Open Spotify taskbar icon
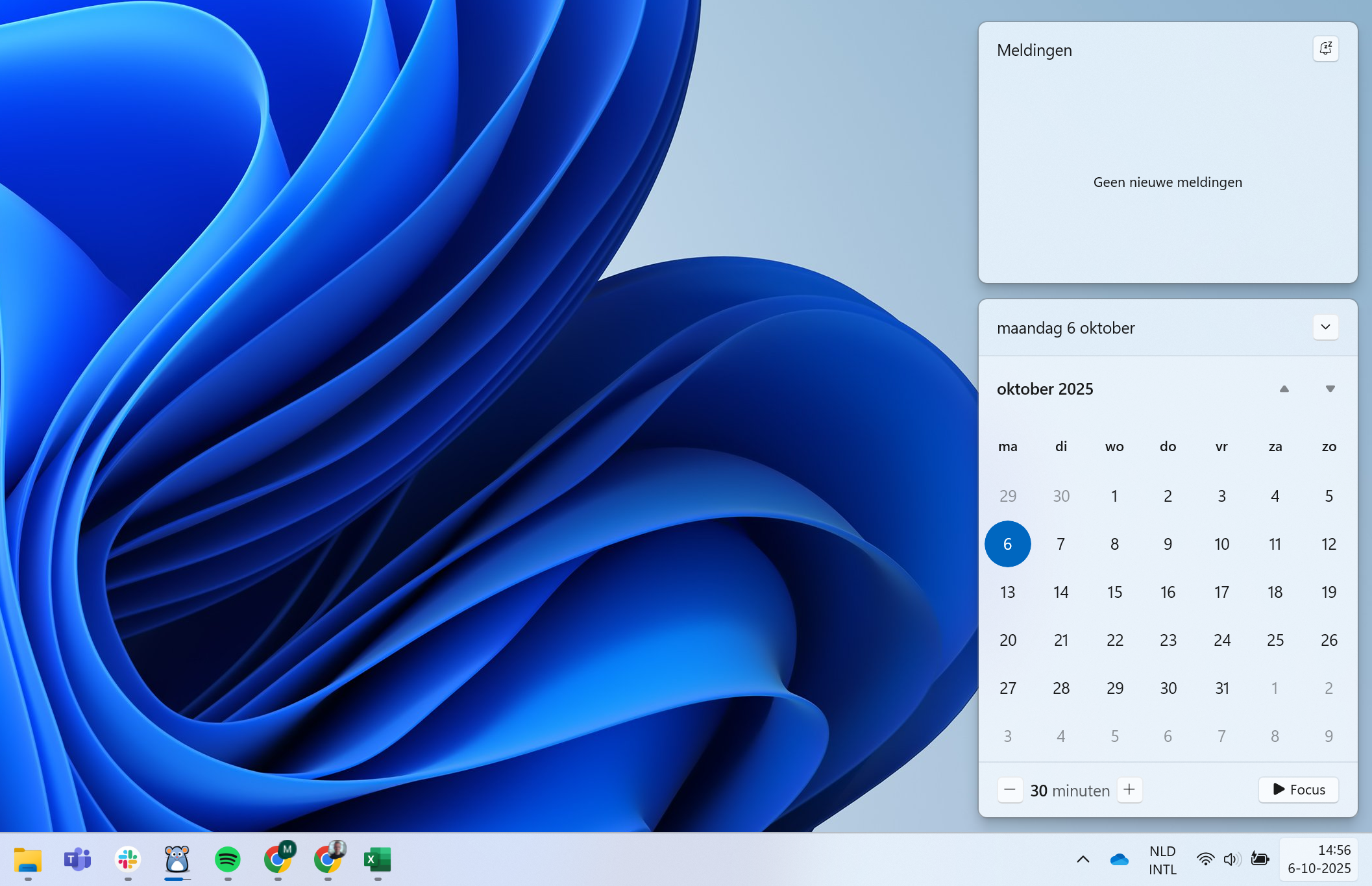1372x886 pixels. click(x=228, y=859)
